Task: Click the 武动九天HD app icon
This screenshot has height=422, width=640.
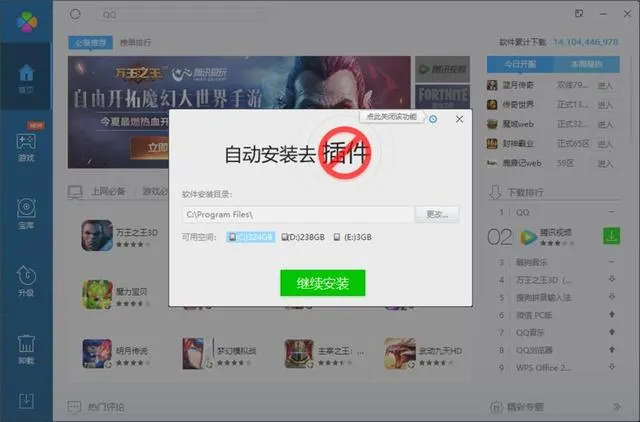Action: pos(400,353)
